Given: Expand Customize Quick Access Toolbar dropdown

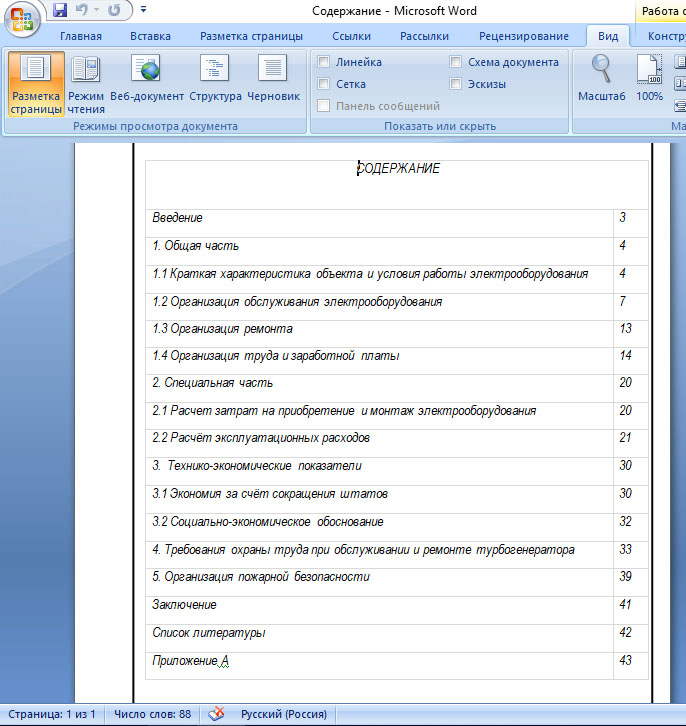Looking at the screenshot, I should [x=143, y=10].
